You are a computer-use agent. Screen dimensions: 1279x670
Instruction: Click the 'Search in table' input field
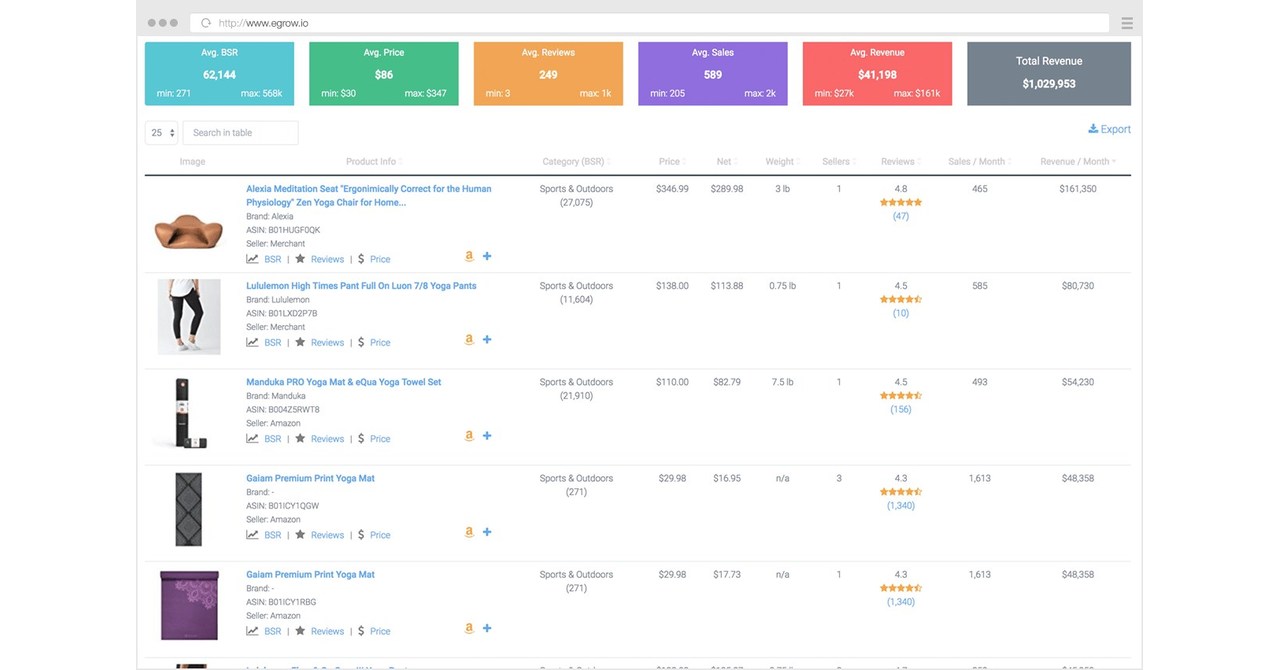point(239,132)
